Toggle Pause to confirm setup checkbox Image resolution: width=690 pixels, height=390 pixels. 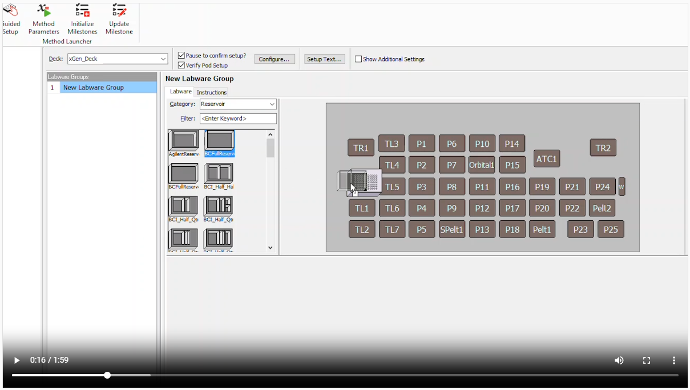pyautogui.click(x=181, y=55)
